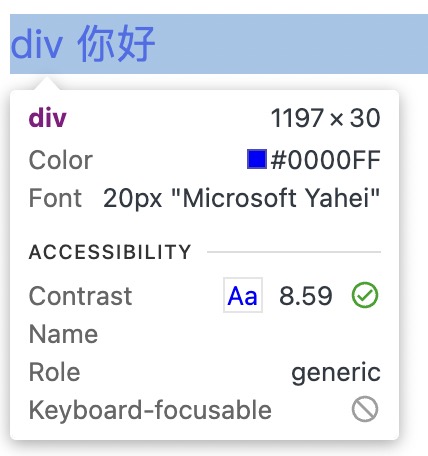Click the 1197 × 30 dimensions text
Image resolution: width=428 pixels, height=456 pixels.
click(325, 118)
